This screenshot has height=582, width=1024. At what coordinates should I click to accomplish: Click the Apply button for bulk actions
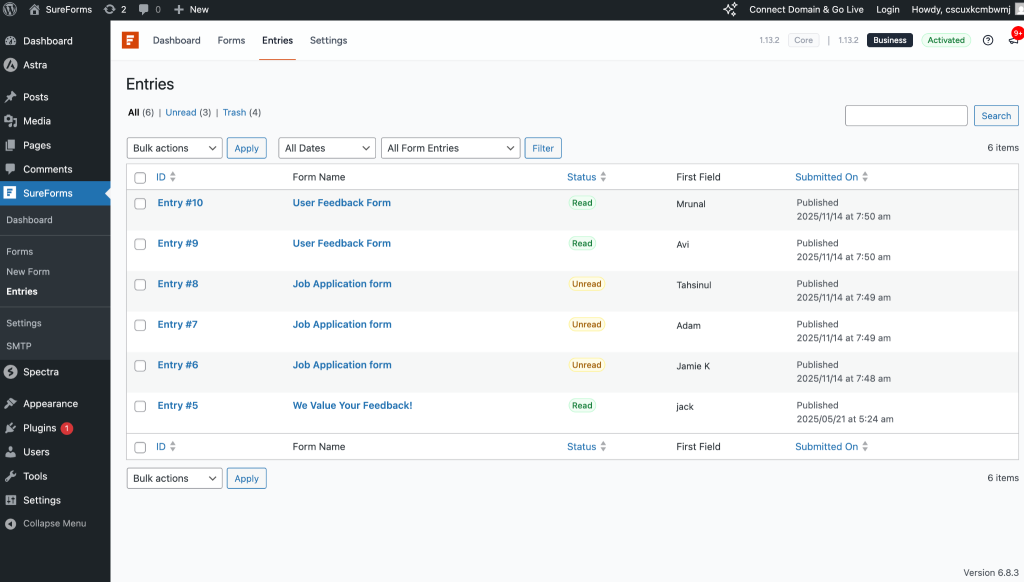[246, 147]
